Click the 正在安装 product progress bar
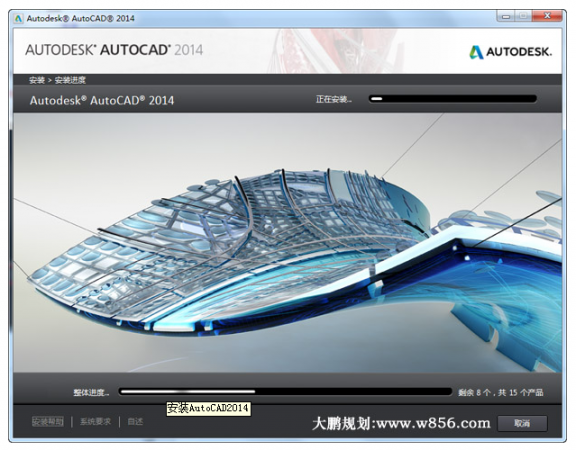The height and width of the screenshot is (450, 576). [453, 99]
